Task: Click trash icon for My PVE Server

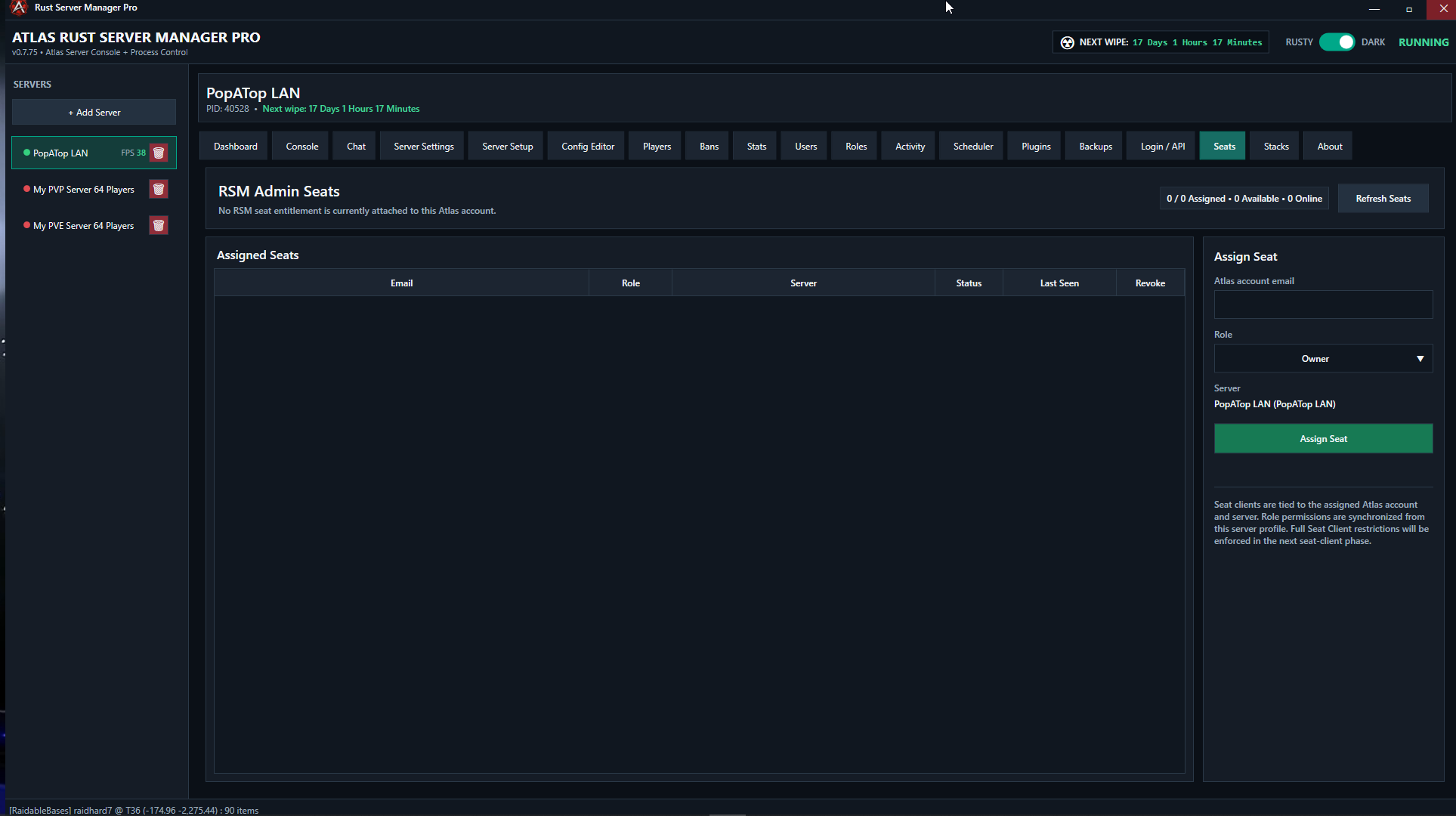Action: tap(159, 225)
